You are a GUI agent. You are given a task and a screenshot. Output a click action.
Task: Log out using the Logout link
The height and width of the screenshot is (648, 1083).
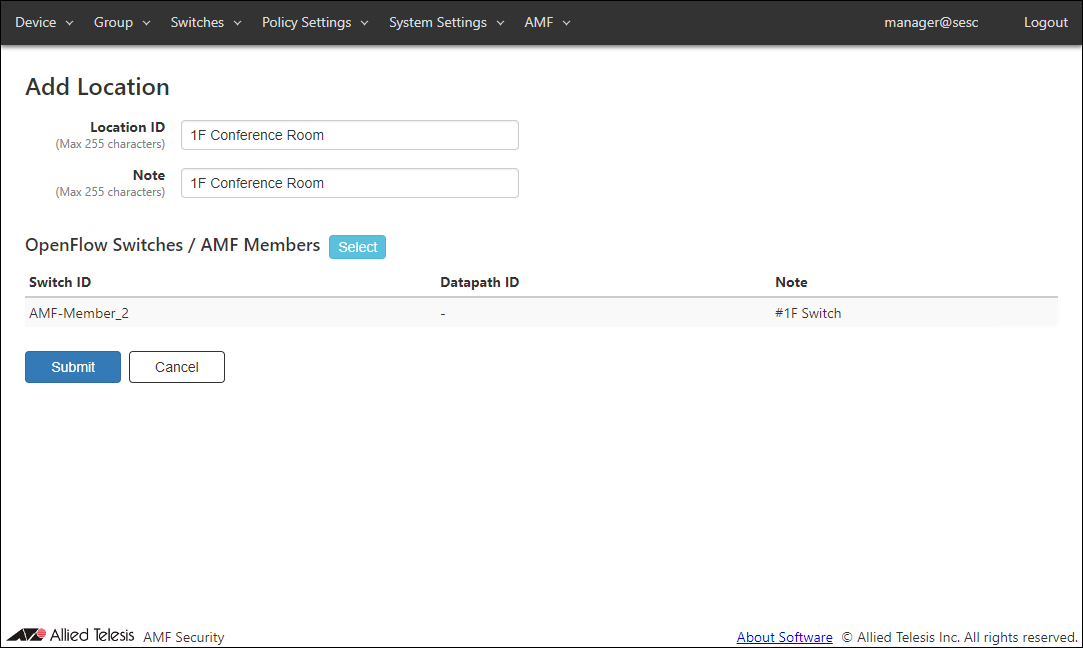(x=1045, y=22)
